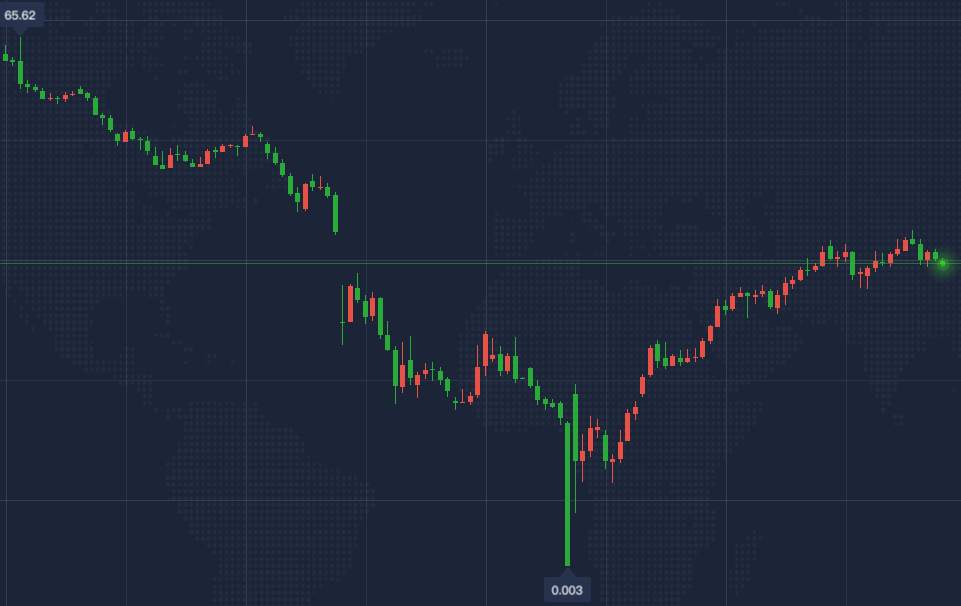Select the green candle with long lower wick in the right-side uptrend
This screenshot has height=606, width=961.
pyautogui.click(x=747, y=304)
